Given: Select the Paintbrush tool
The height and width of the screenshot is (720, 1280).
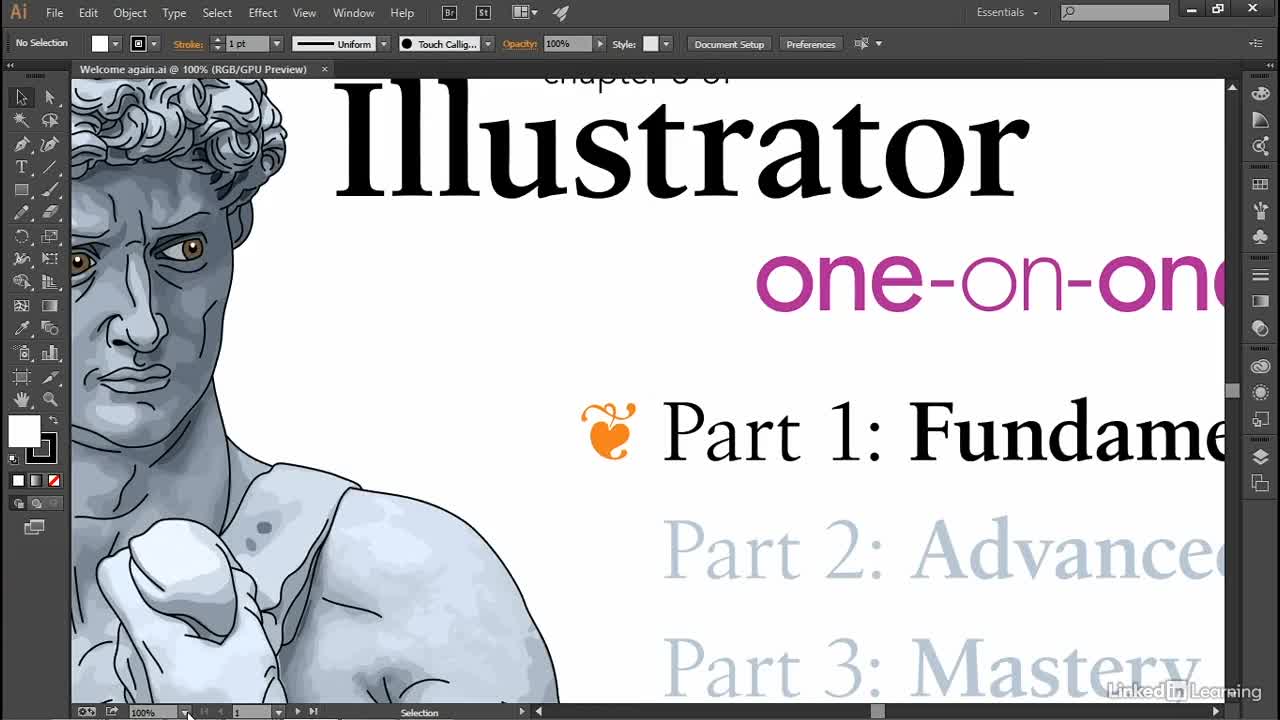Looking at the screenshot, I should [x=50, y=190].
